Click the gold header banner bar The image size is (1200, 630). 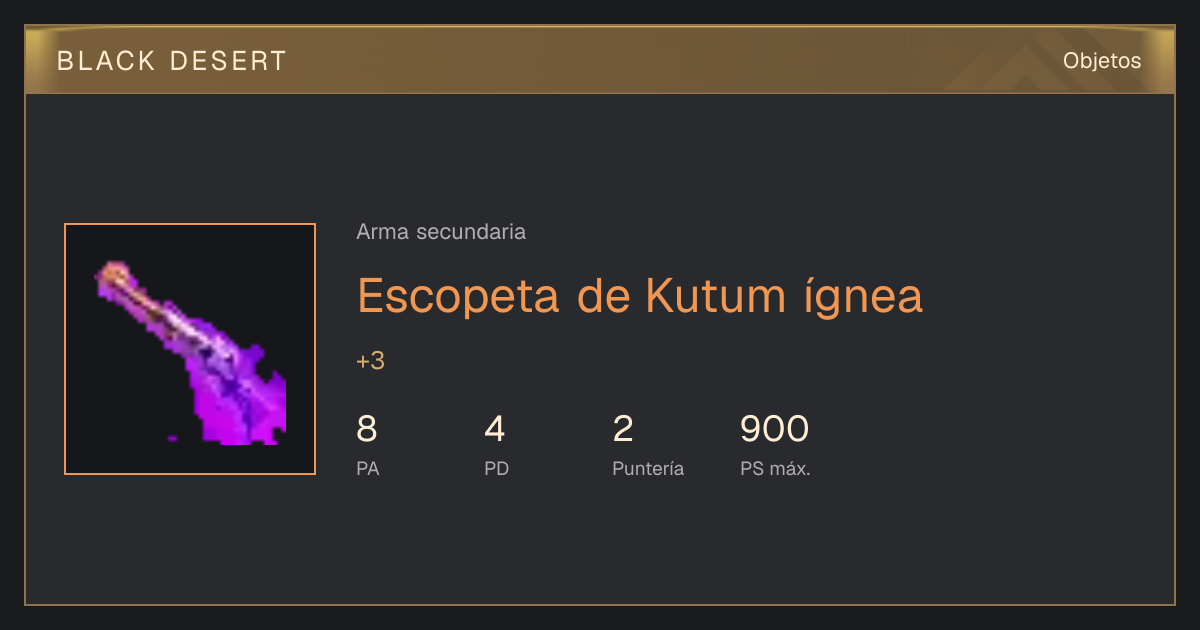600,60
